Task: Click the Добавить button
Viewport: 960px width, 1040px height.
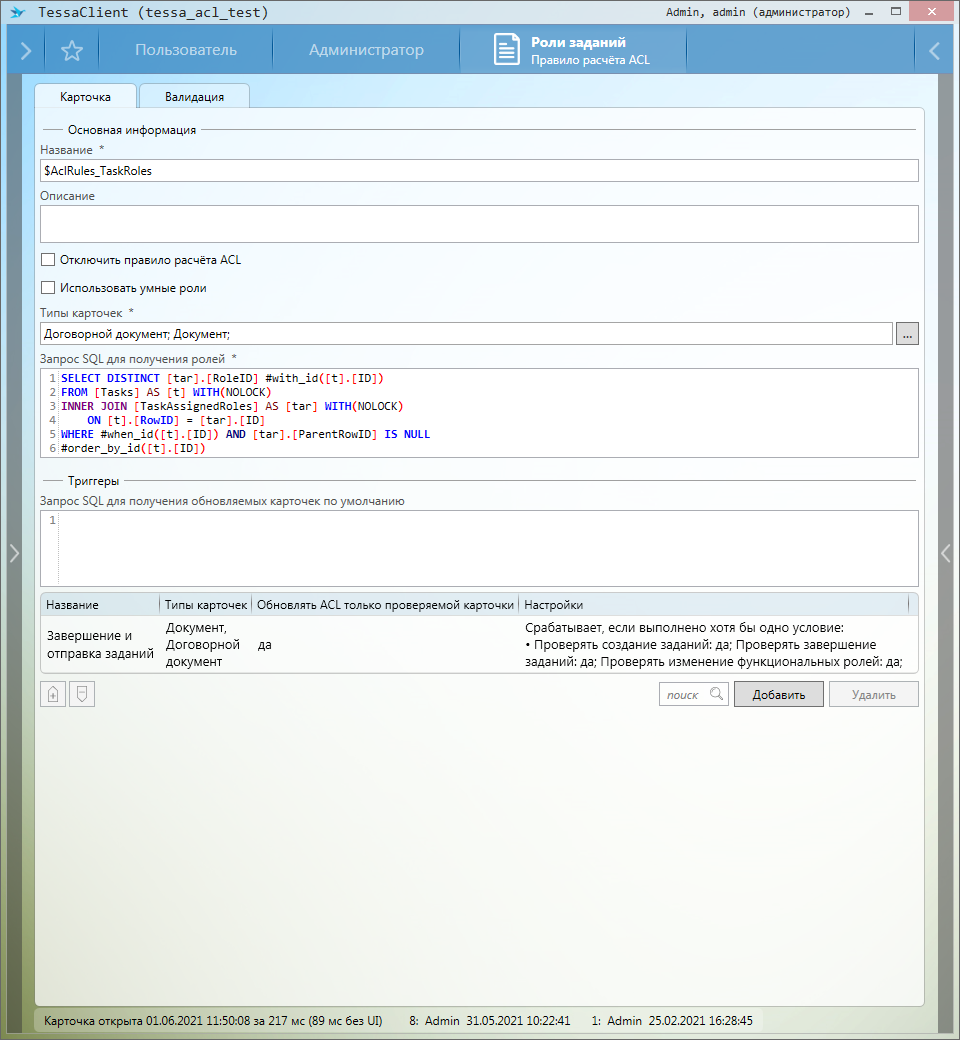Action: (x=777, y=694)
